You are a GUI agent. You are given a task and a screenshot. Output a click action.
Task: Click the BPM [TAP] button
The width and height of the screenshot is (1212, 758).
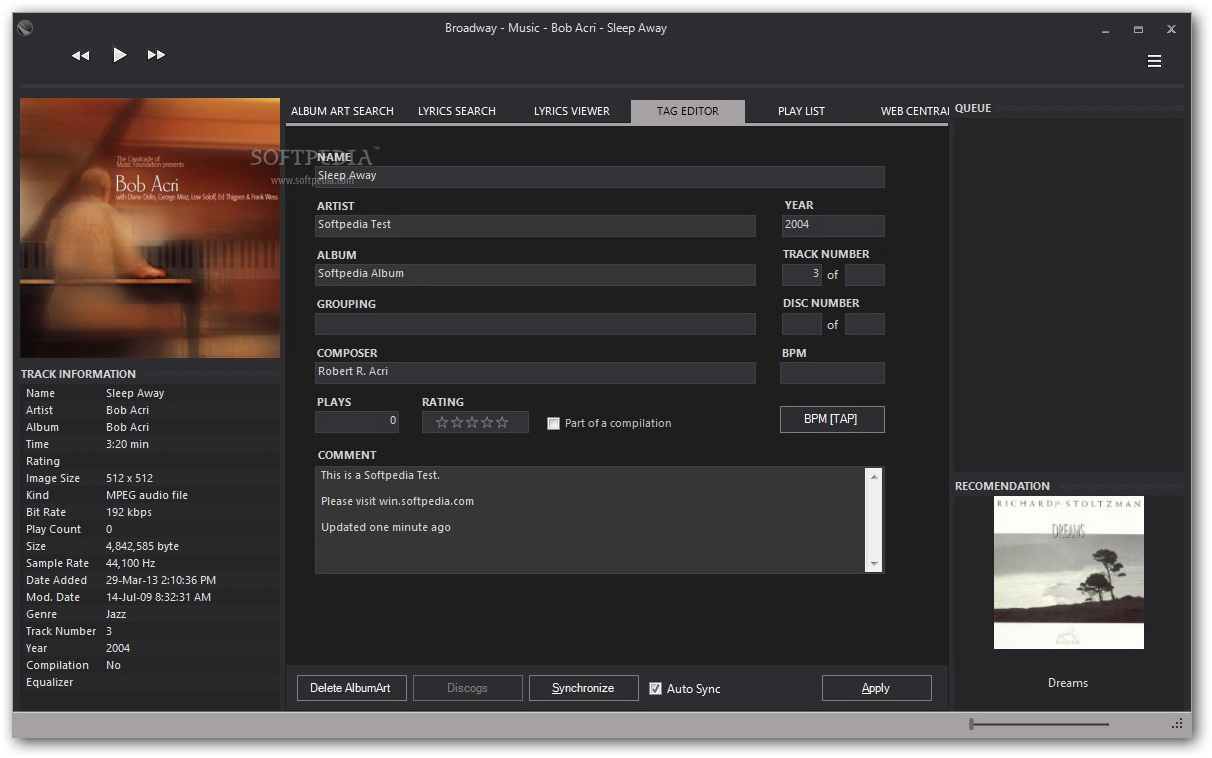831,419
